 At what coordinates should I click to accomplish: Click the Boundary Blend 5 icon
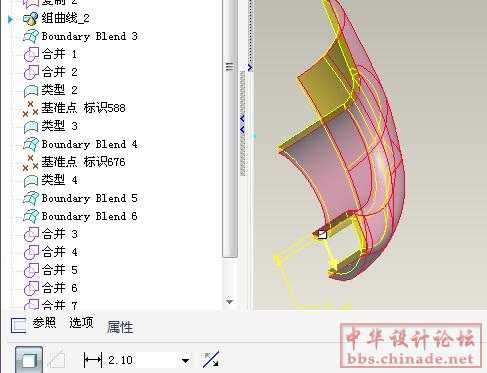point(31,198)
